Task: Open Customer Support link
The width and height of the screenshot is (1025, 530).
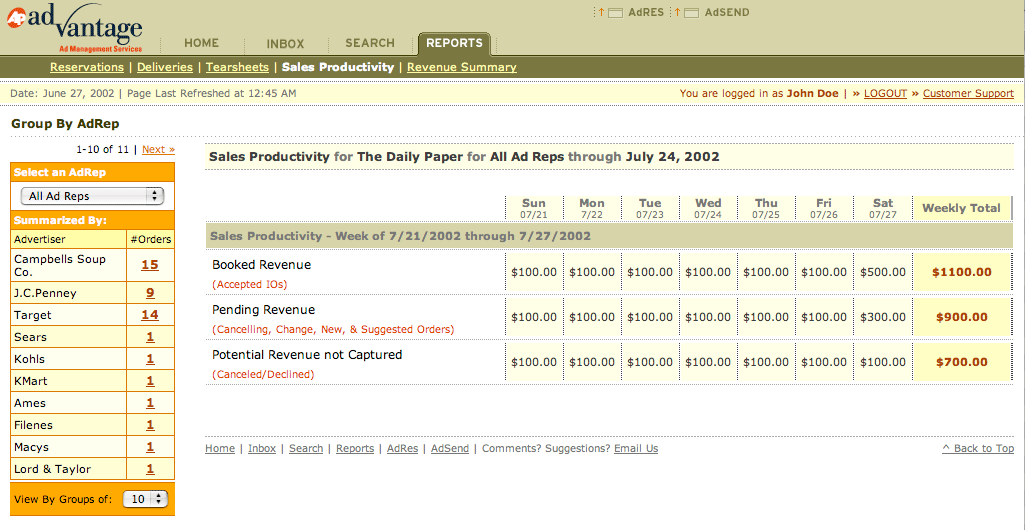Action: coord(968,93)
